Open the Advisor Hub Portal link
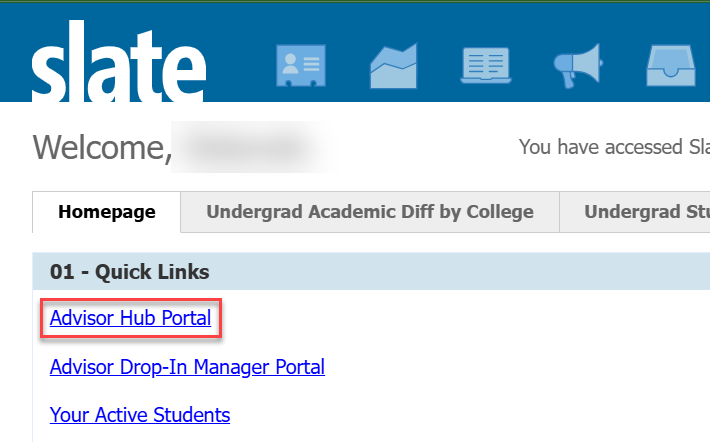 130,319
